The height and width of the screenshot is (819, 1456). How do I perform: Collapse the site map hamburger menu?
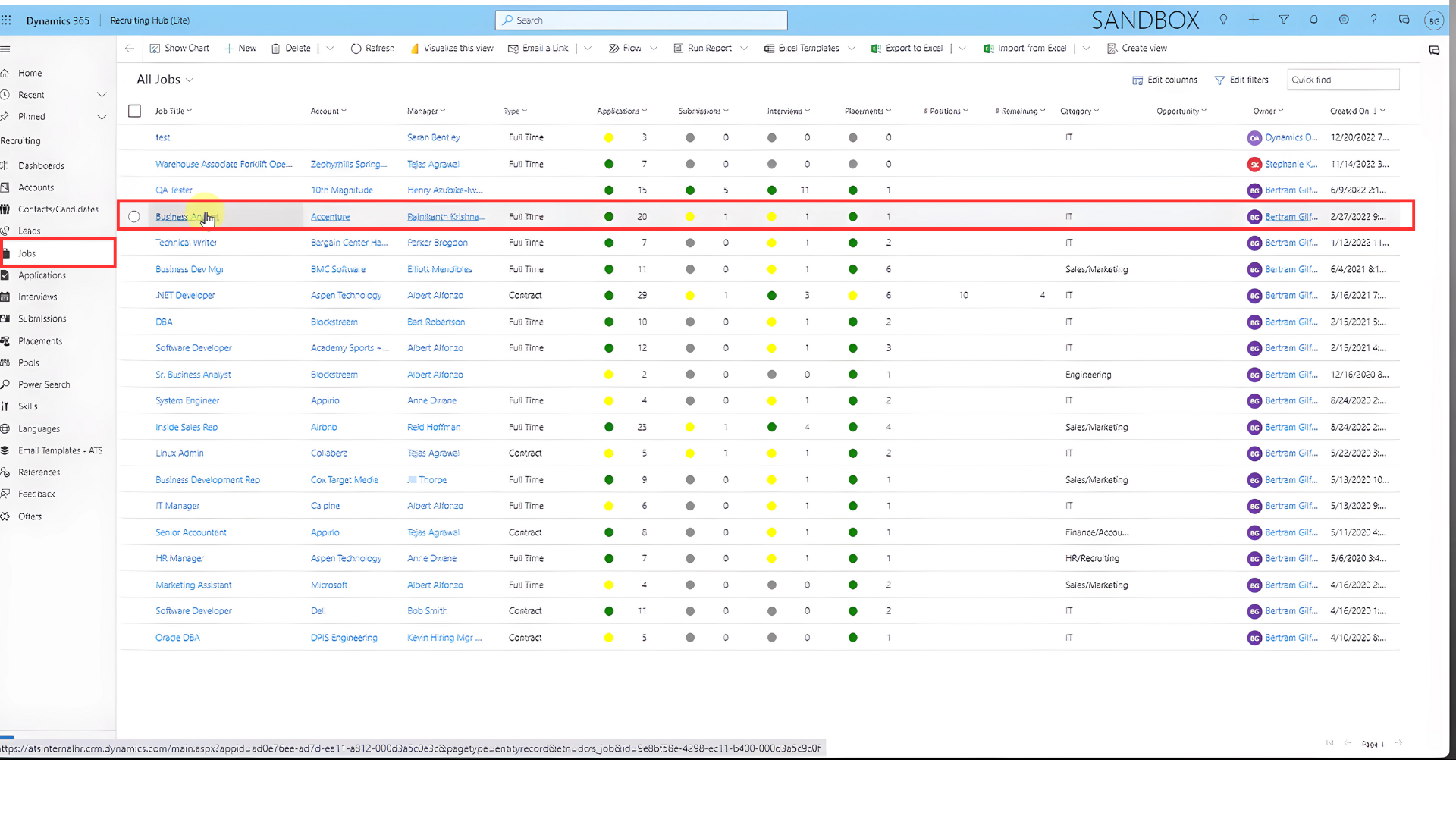pyautogui.click(x=5, y=49)
